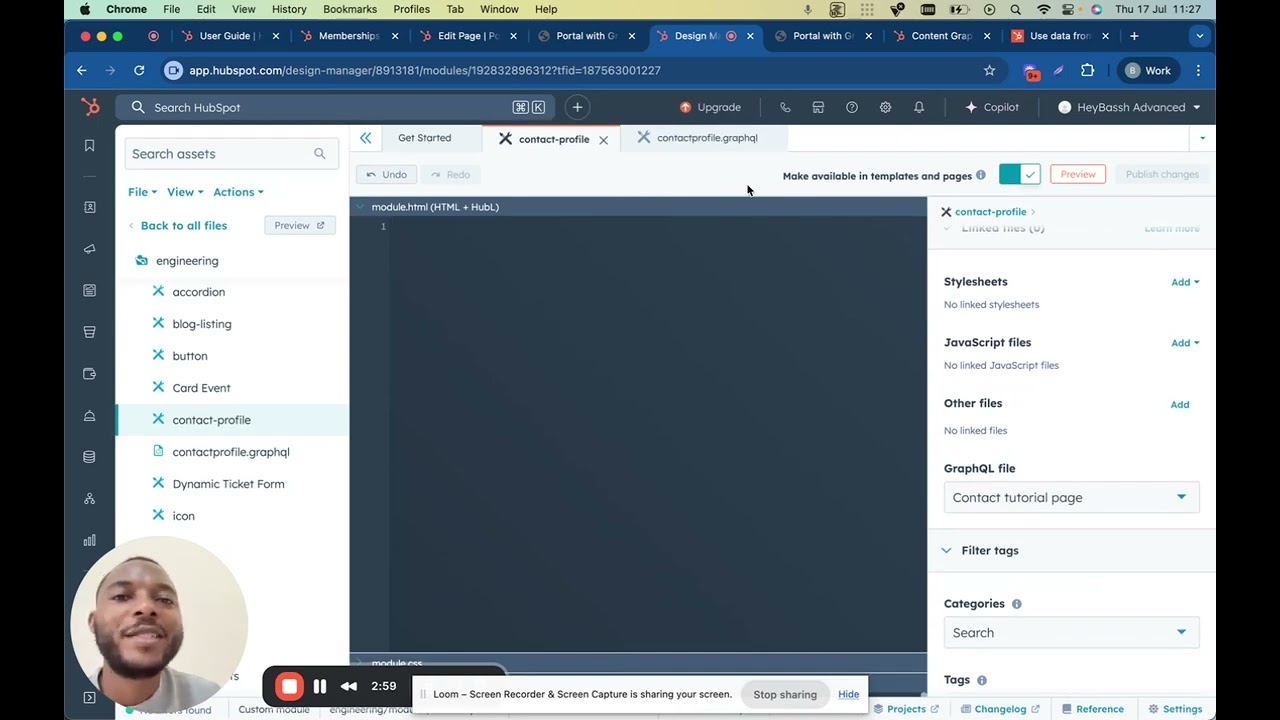This screenshot has height=720, width=1280.
Task: Open contactprofile.graphql file in tree
Action: (x=232, y=452)
